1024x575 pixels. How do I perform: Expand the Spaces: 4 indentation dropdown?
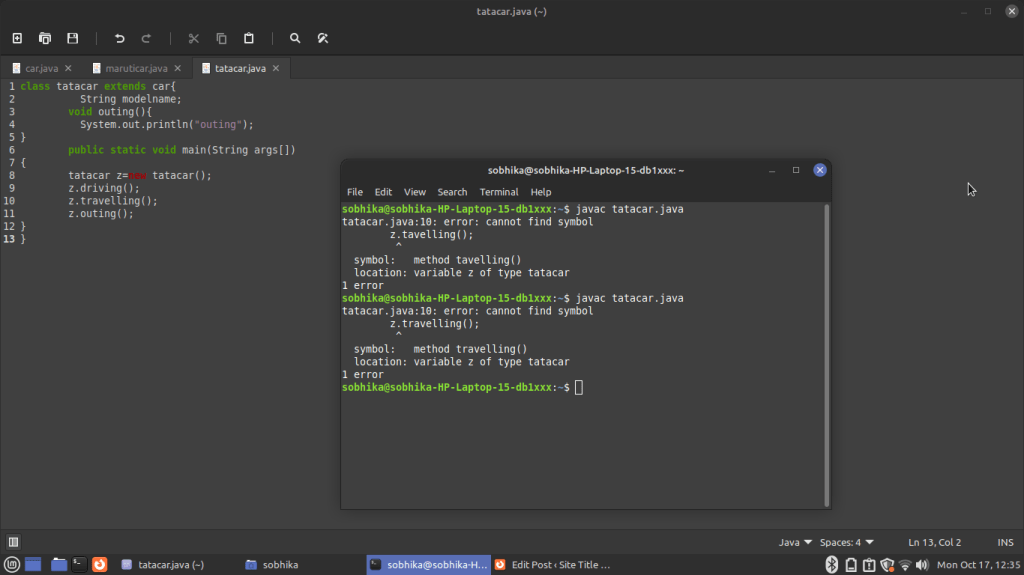click(x=846, y=542)
